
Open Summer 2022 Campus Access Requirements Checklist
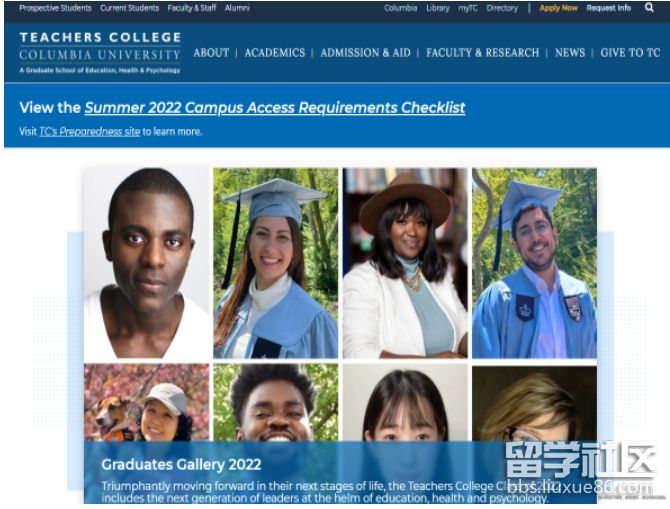pos(275,108)
